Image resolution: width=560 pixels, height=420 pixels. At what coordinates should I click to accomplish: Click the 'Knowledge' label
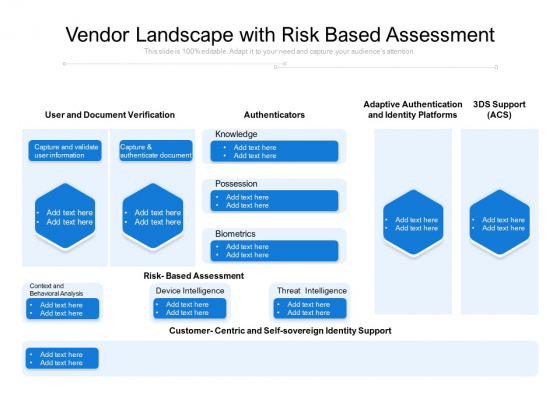click(x=236, y=134)
